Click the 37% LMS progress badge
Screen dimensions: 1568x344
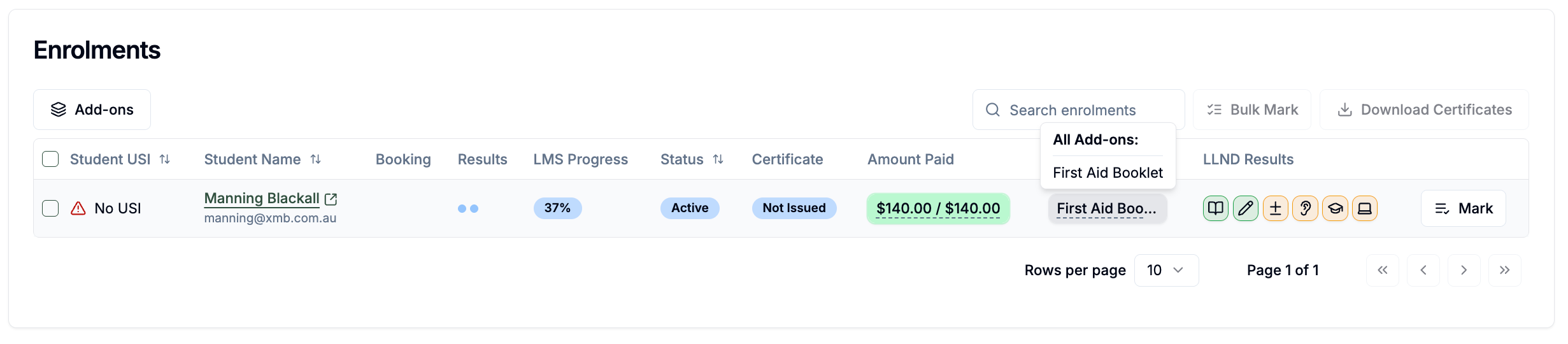tap(557, 208)
